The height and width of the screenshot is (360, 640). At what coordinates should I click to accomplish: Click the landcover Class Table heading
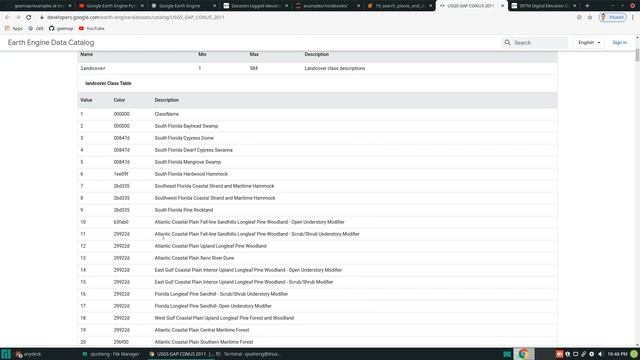pos(108,83)
